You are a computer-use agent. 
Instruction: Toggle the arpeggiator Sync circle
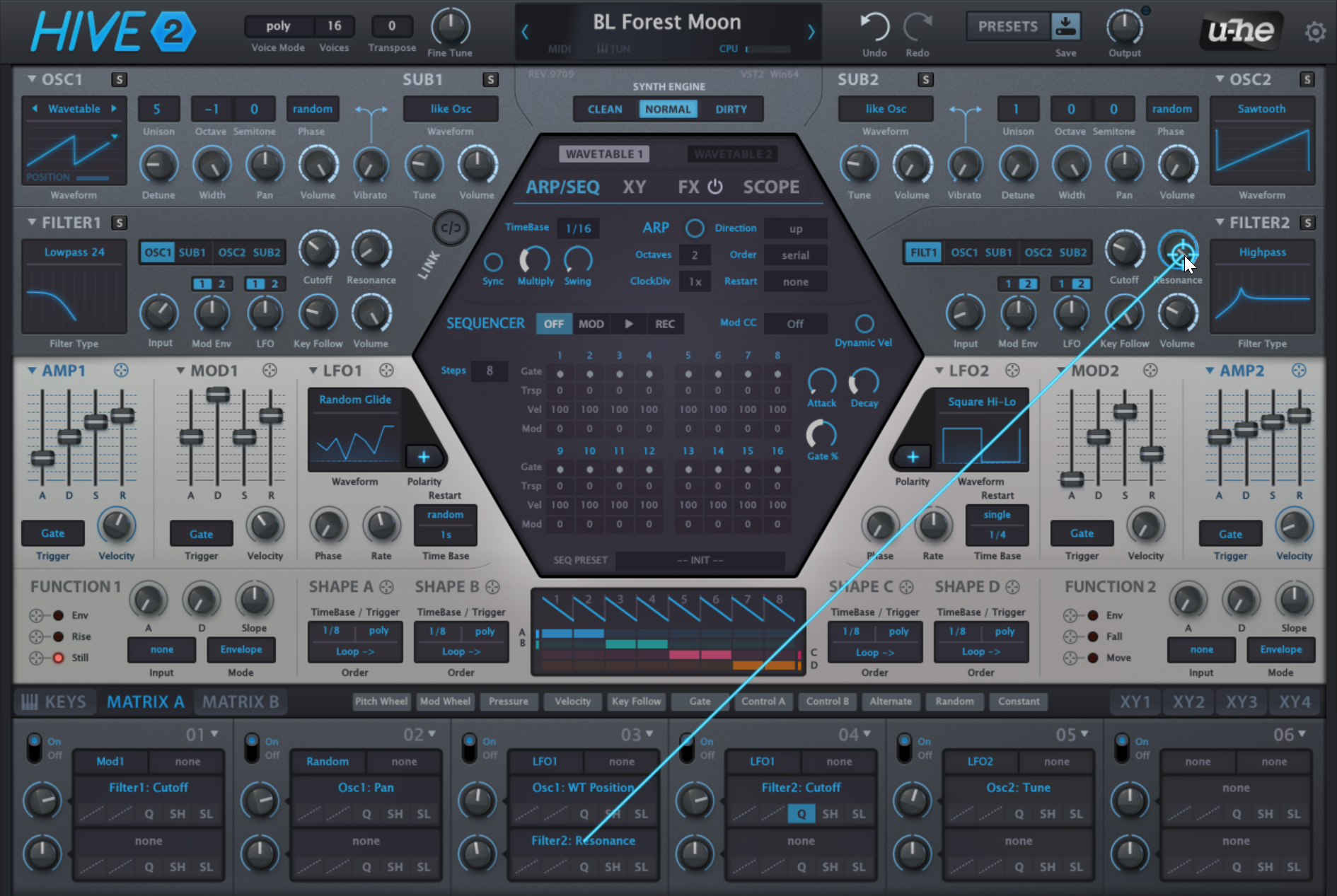493,262
